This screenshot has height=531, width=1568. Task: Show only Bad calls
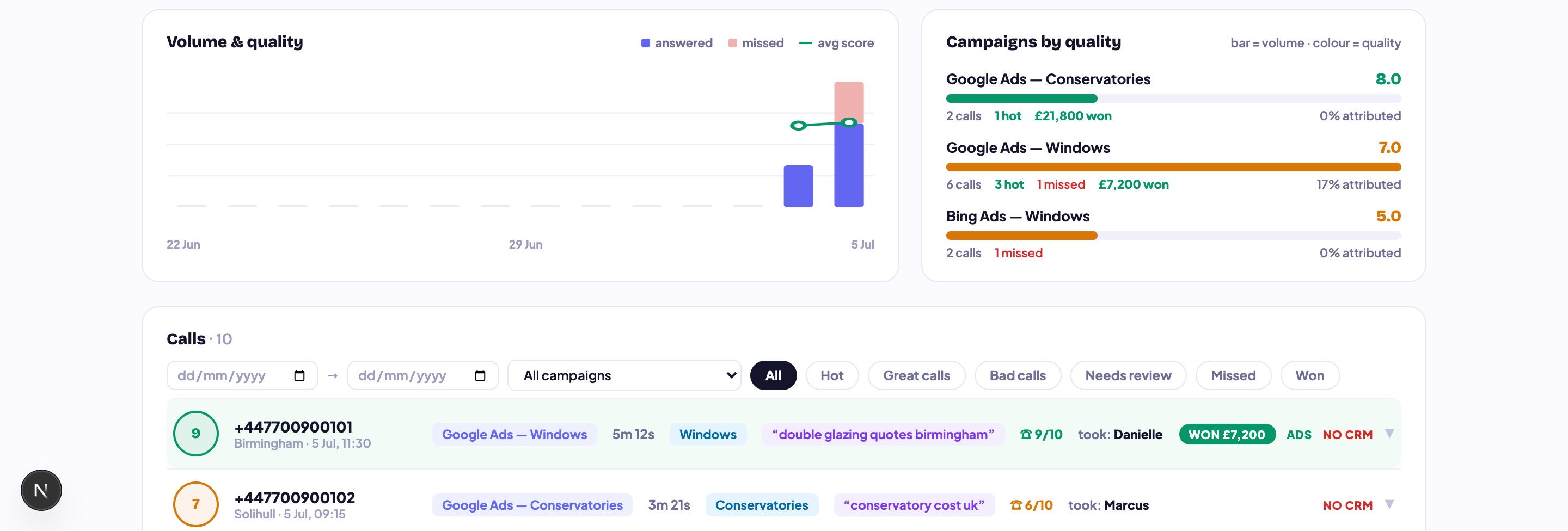pos(1017,375)
